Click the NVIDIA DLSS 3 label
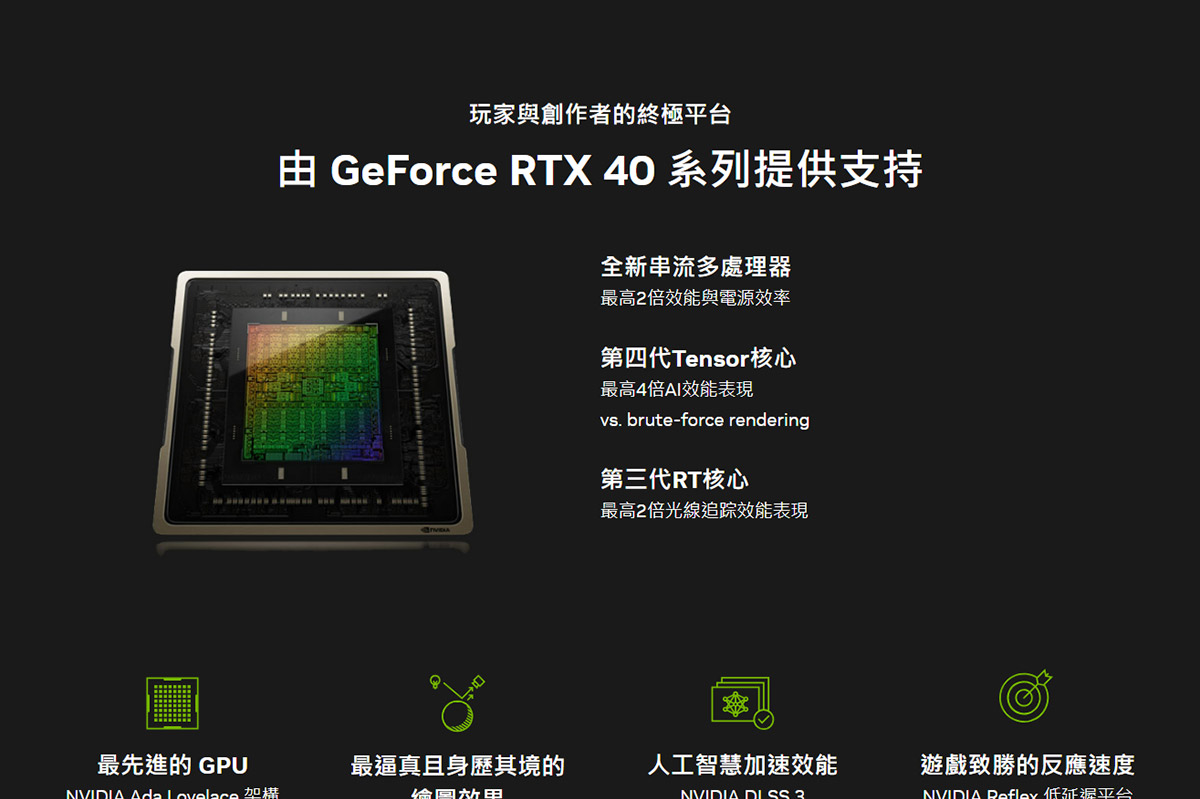Viewport: 1200px width, 799px height. coord(742,794)
